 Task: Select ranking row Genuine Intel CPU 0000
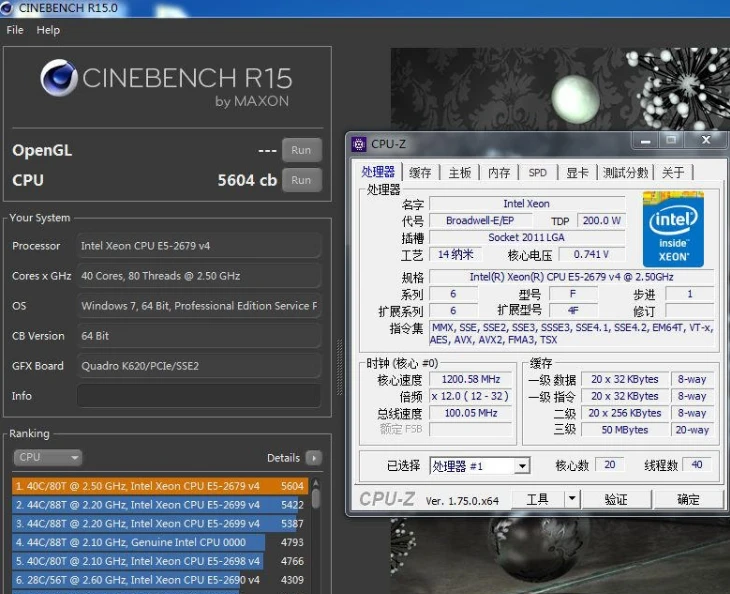click(160, 542)
